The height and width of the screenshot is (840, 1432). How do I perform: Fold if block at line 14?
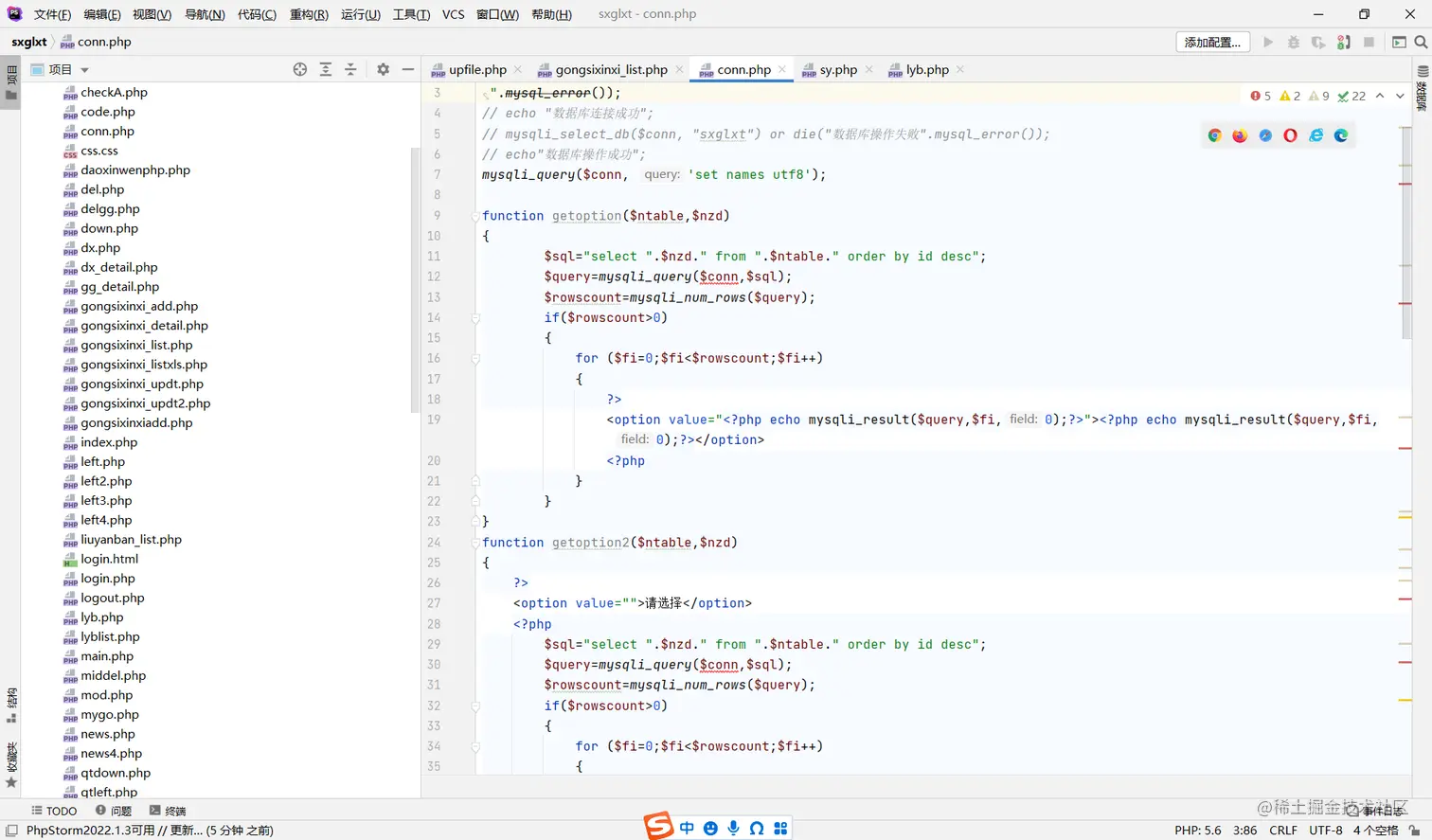[x=475, y=318]
